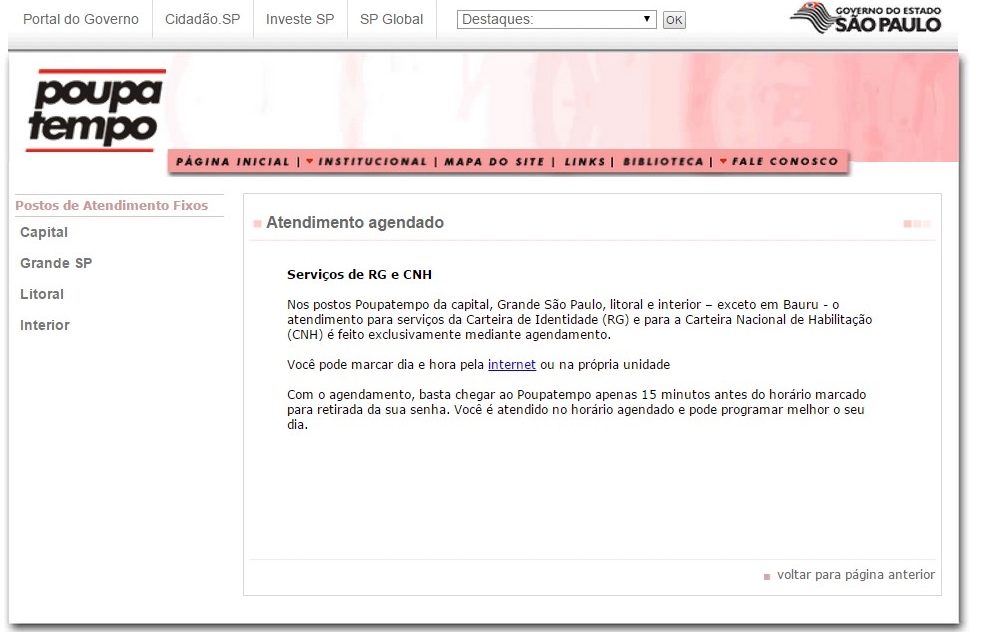993x632 pixels.
Task: Select Interior in the sidebar
Action: 45,325
